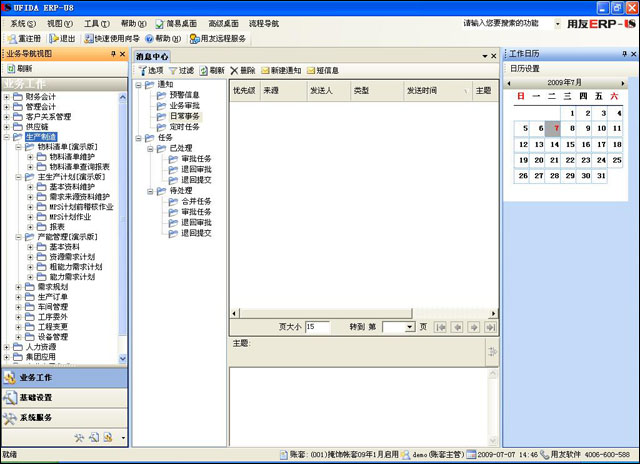Go to next page of message list
Screen dimensions: 640x464
(x=474, y=327)
